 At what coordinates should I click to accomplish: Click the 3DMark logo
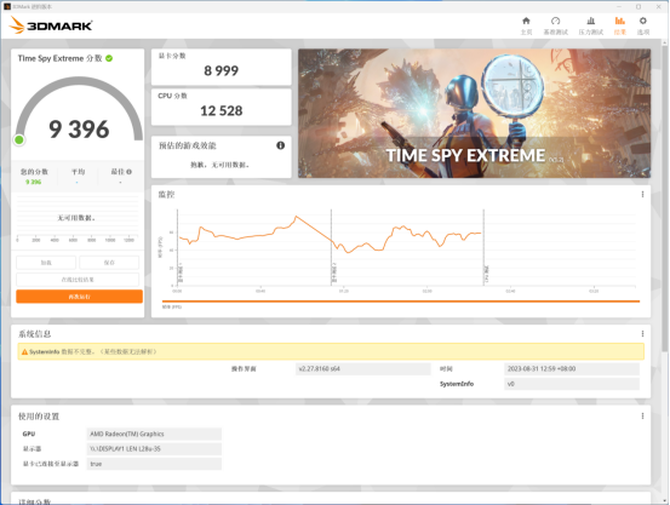[x=50, y=25]
